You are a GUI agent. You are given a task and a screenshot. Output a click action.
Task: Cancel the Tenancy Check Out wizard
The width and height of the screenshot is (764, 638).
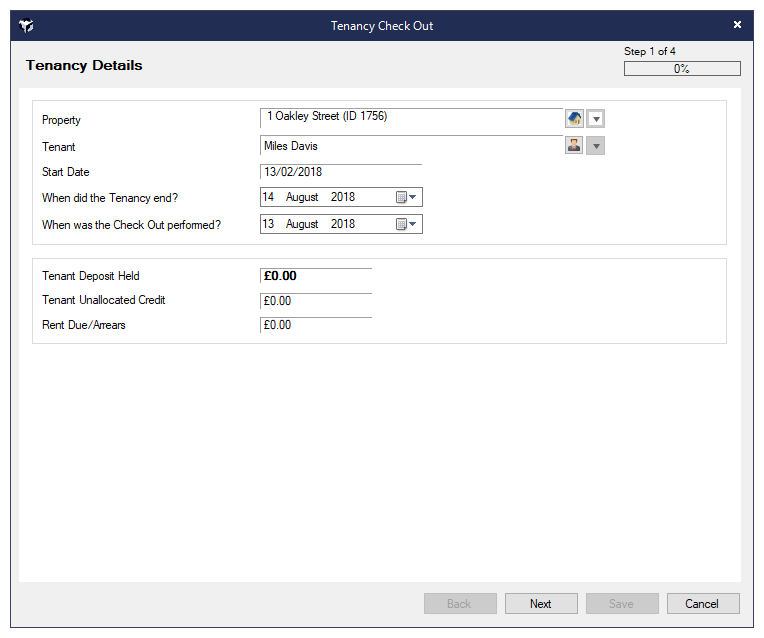pyautogui.click(x=701, y=603)
